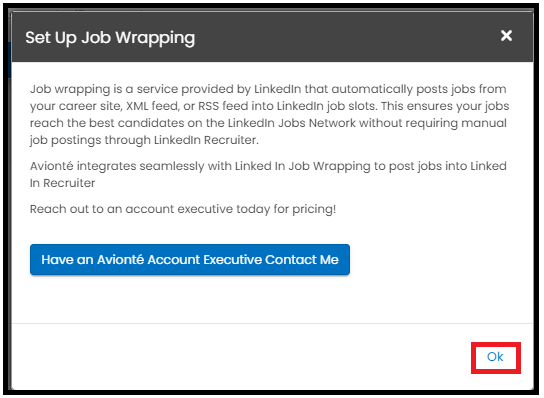Dismiss dialog using the white X icon

point(506,35)
